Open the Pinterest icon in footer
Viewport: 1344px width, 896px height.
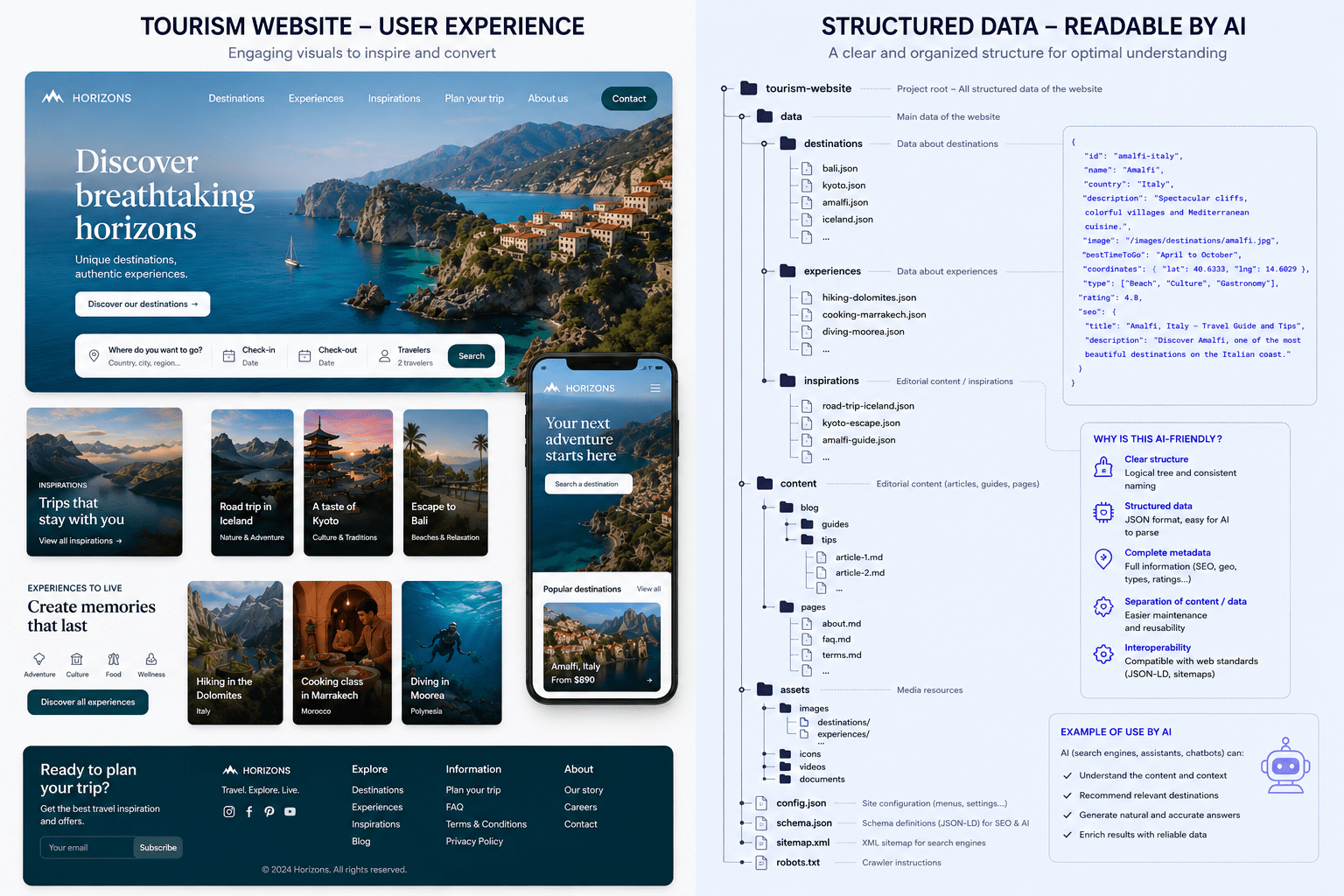point(269,812)
